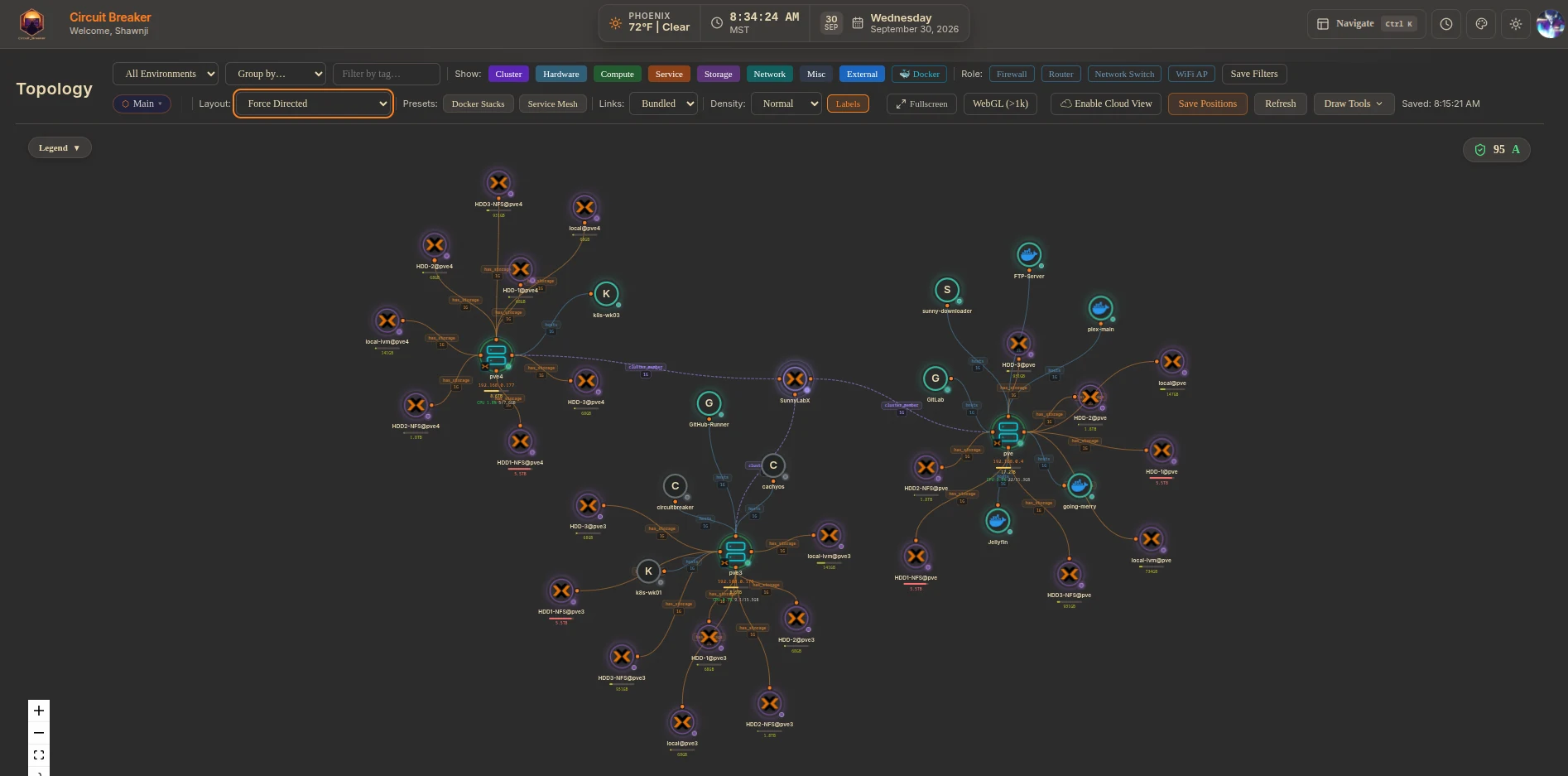Viewport: 1568px width, 776px height.
Task: Click the Save Positions button
Action: tap(1207, 104)
